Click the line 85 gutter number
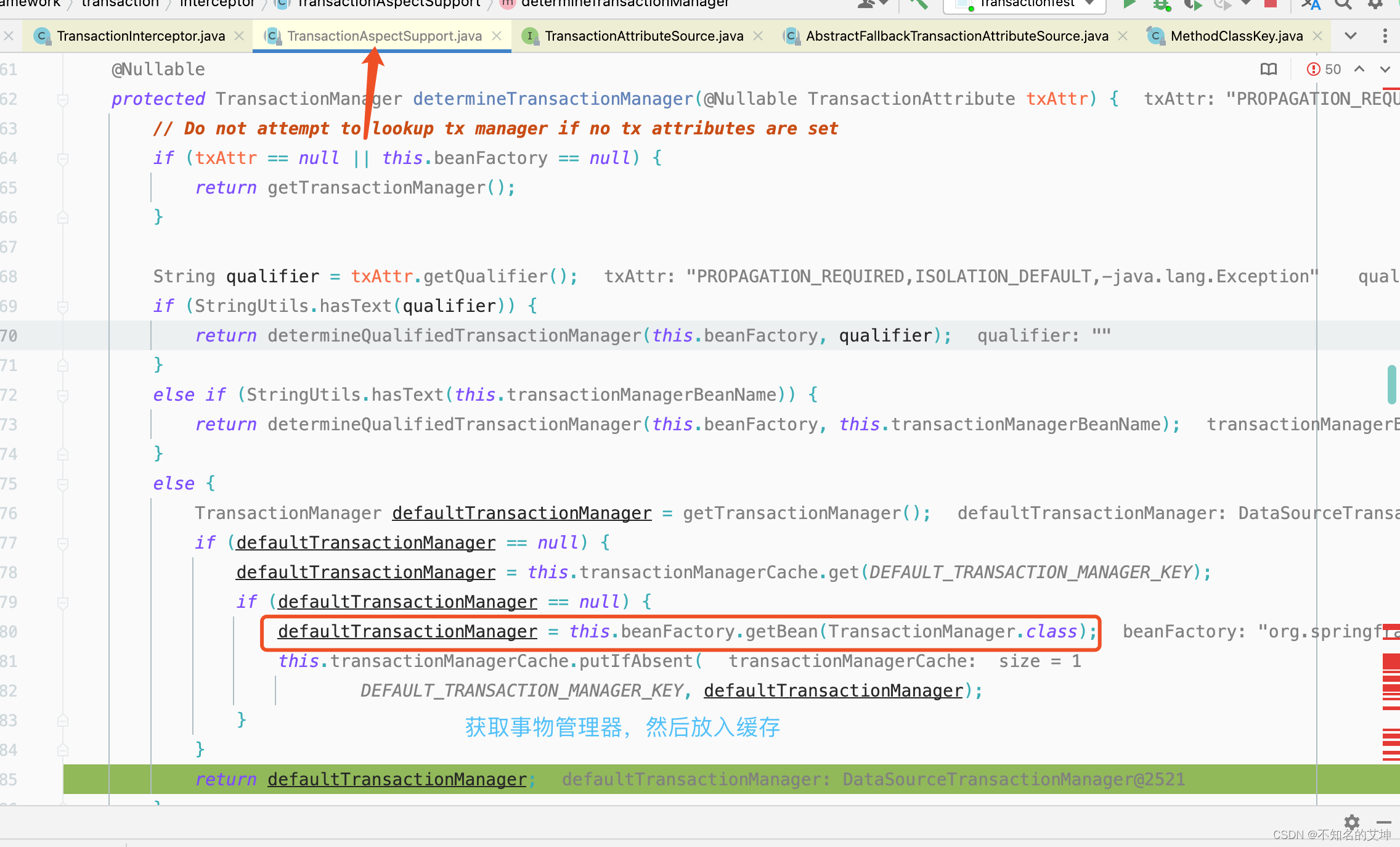Viewport: 1400px width, 847px height. tap(9, 779)
